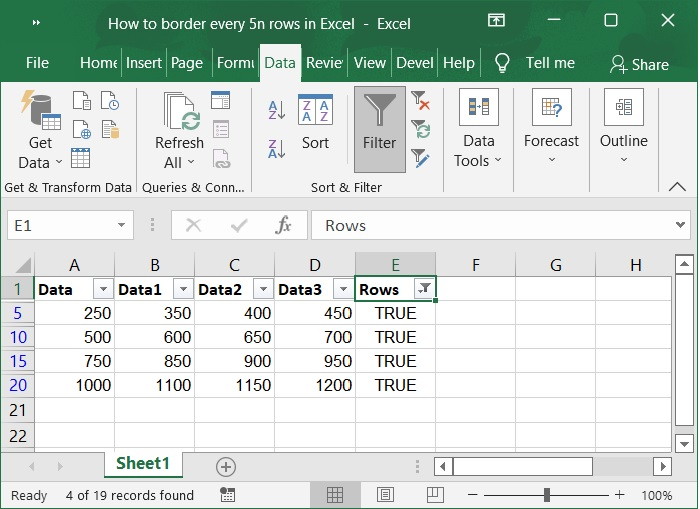Click zoom in plus button

[x=619, y=495]
